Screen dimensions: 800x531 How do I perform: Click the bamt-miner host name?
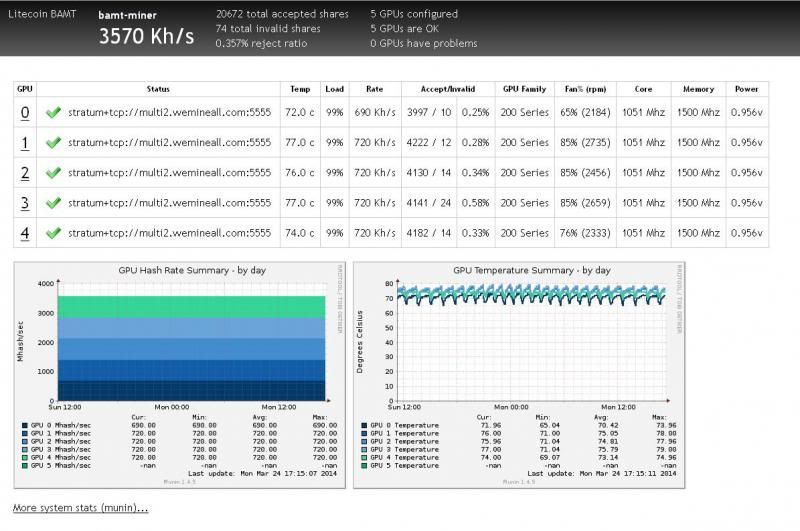[x=128, y=15]
